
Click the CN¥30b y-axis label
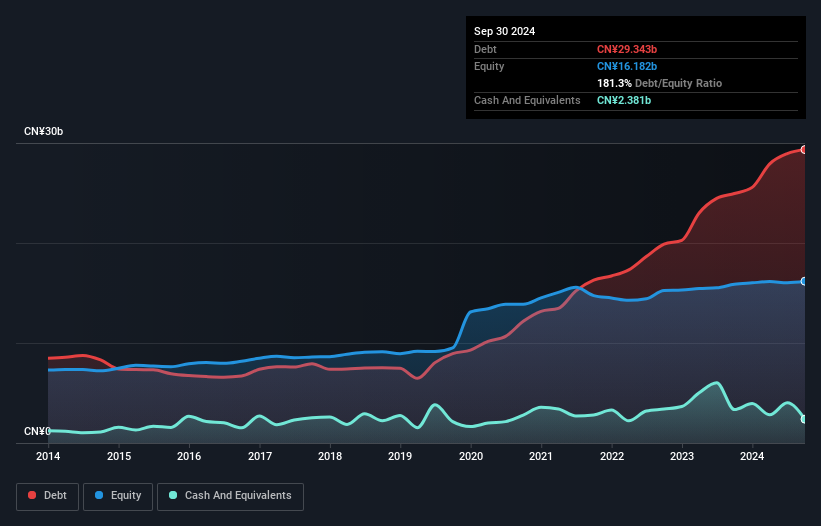click(x=44, y=132)
